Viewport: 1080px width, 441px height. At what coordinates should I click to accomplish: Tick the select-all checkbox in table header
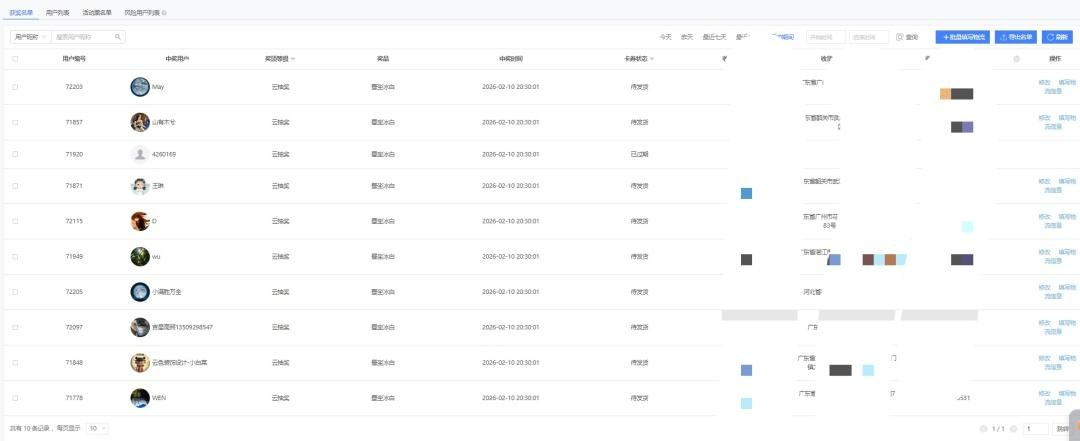pos(15,59)
